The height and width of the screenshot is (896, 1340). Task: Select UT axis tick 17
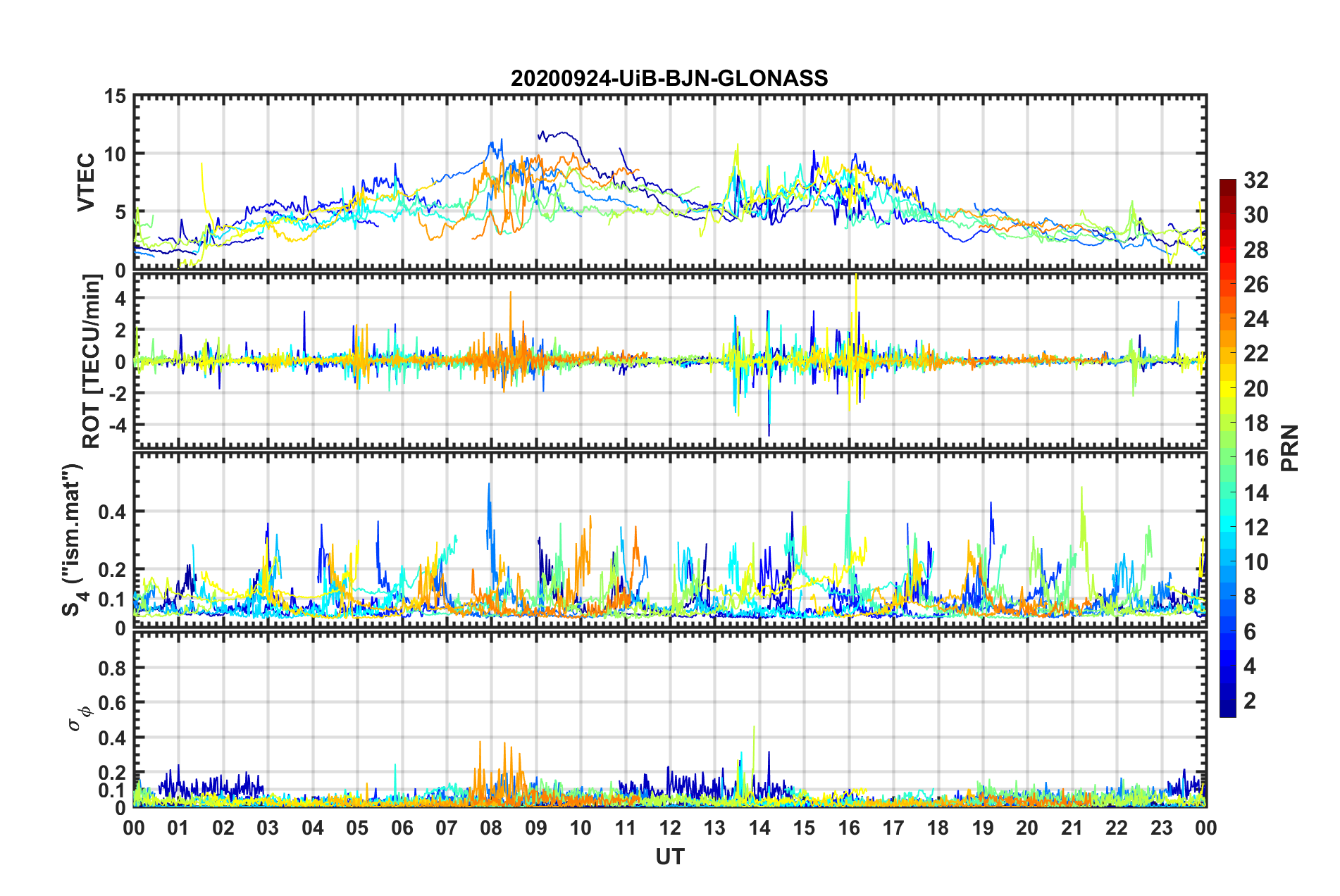893,828
